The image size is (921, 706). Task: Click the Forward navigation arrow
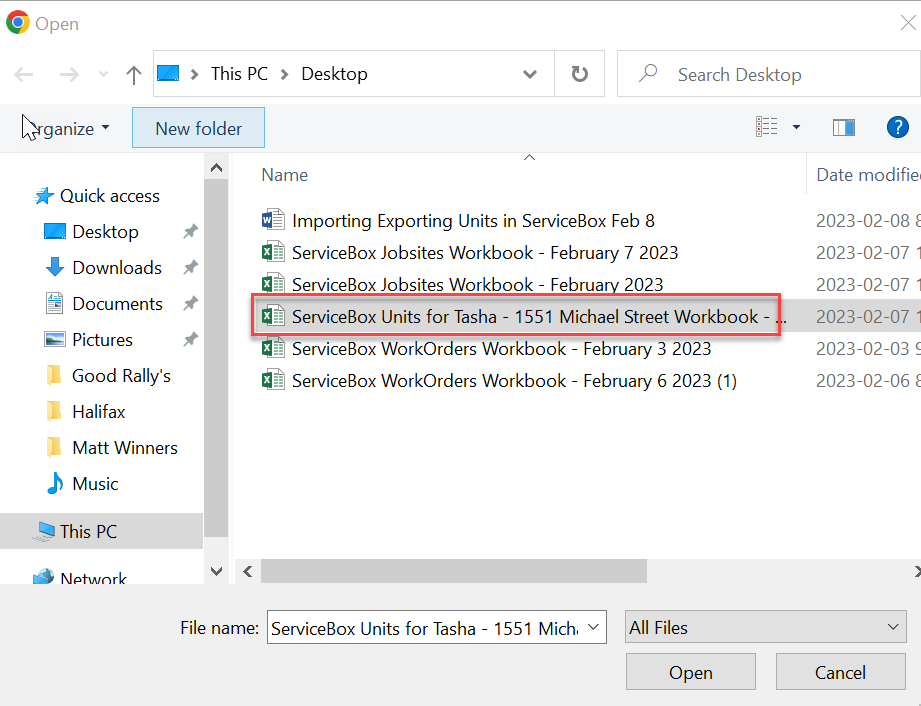click(69, 75)
